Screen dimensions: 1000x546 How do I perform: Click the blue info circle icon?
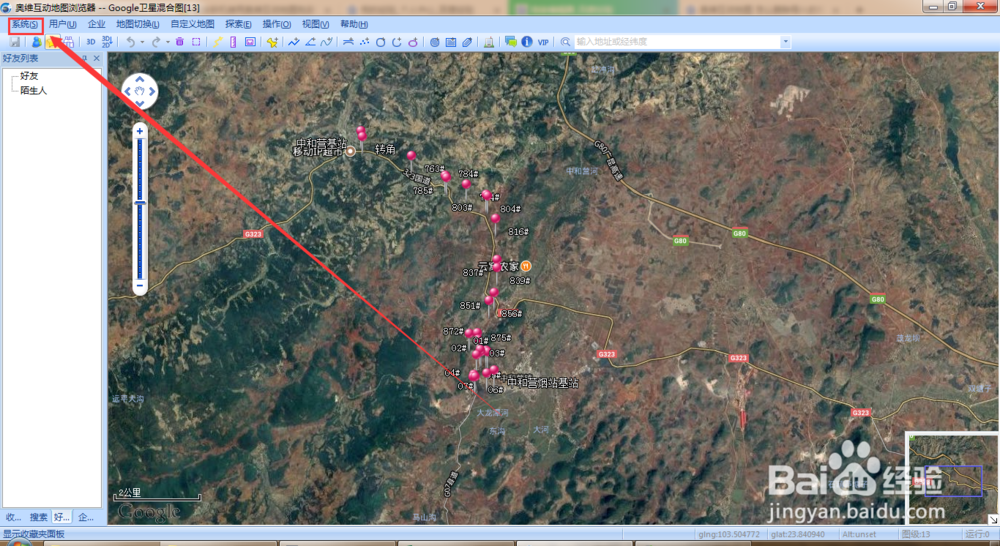527,42
